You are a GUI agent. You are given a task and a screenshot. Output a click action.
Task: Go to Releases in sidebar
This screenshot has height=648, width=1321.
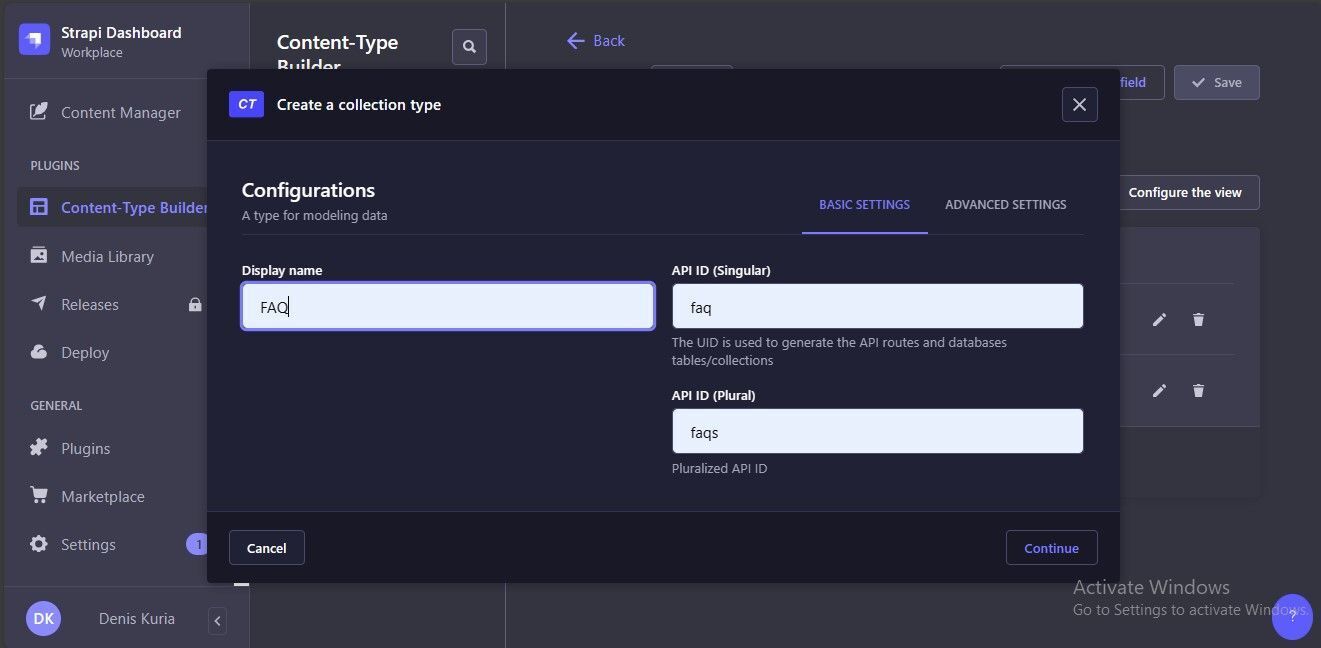click(89, 305)
